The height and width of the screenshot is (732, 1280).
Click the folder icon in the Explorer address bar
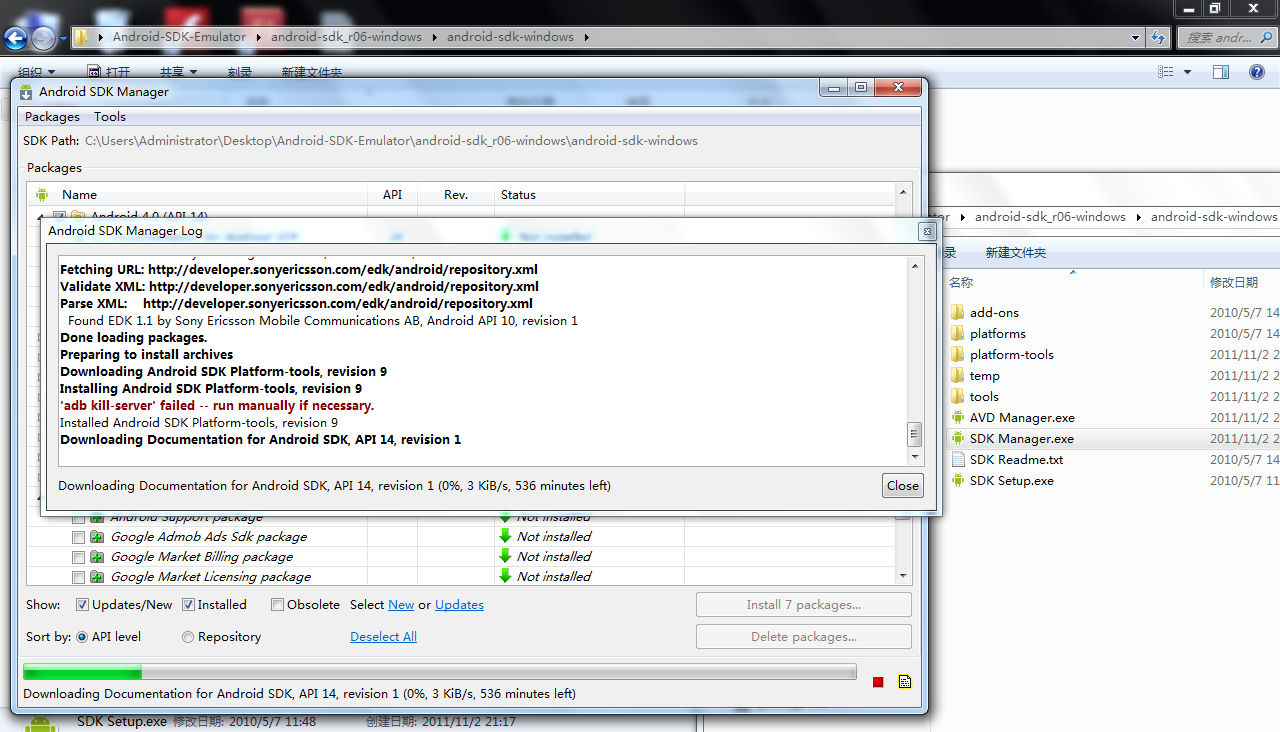click(83, 38)
